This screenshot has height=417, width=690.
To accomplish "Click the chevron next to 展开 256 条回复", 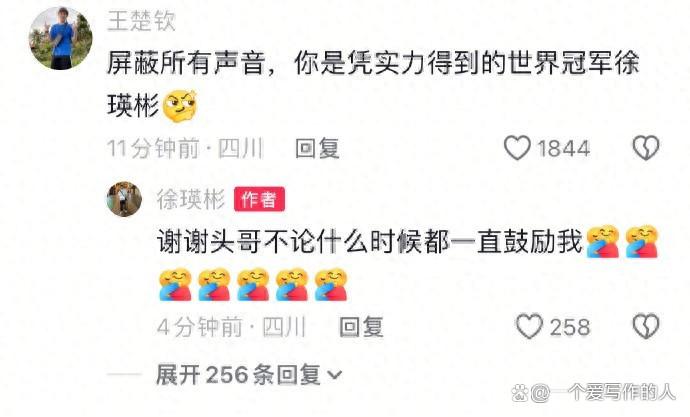I will point(334,375).
